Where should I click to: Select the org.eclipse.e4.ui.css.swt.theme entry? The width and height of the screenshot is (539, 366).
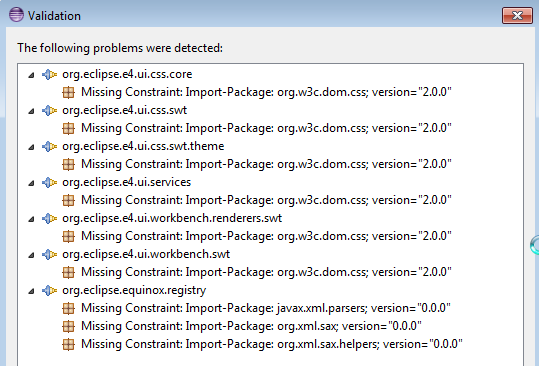click(x=143, y=146)
